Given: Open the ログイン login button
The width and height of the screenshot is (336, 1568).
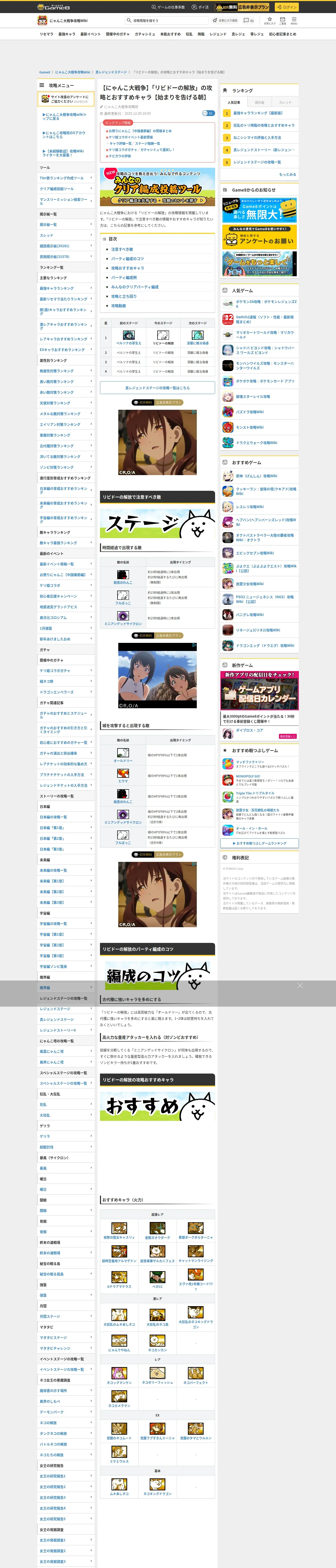Looking at the screenshot, I should click(x=286, y=7).
